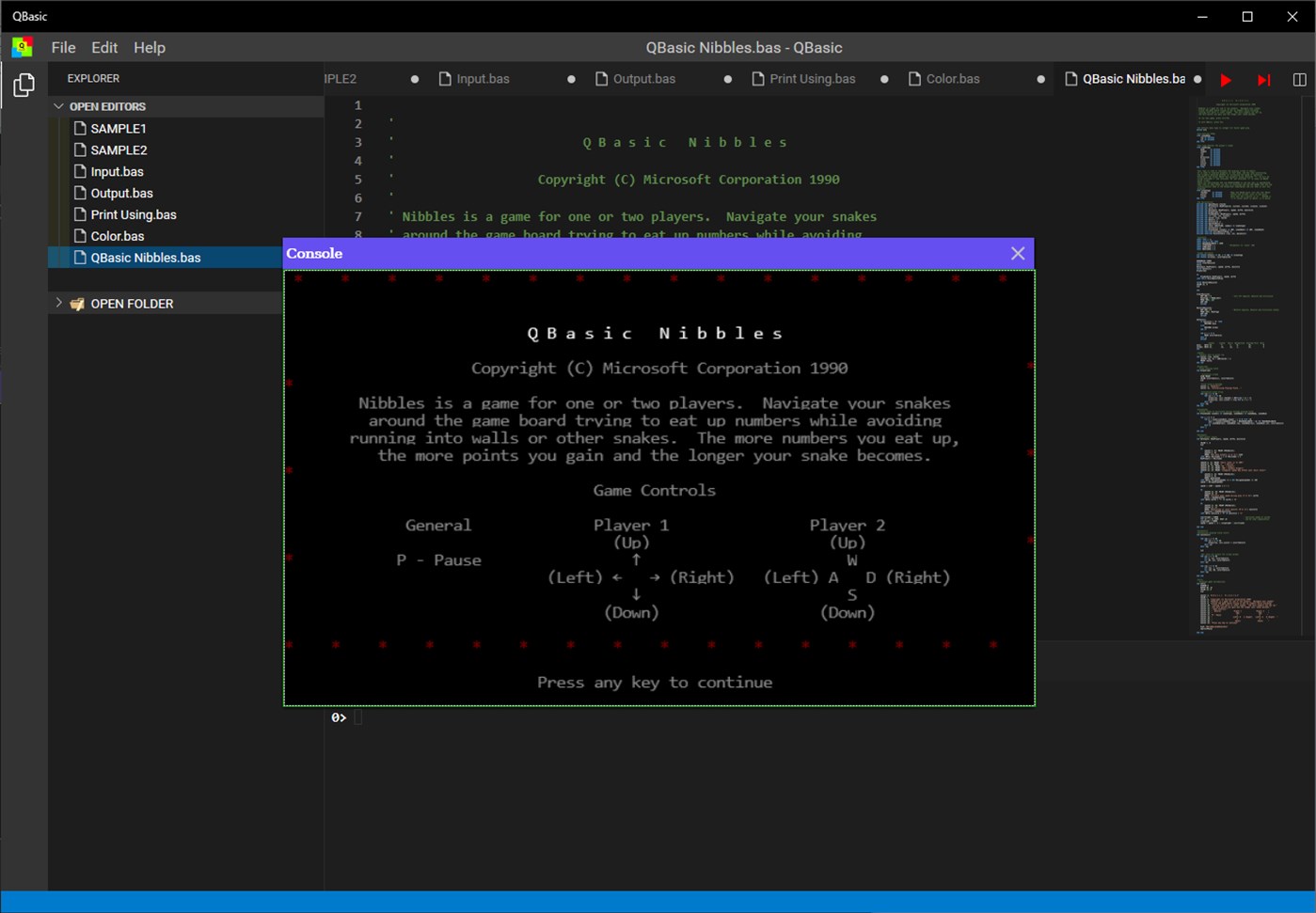Click the folder icon beside OPEN FOLDER
Screen dimensions: 1316x913
pyautogui.click(x=77, y=304)
